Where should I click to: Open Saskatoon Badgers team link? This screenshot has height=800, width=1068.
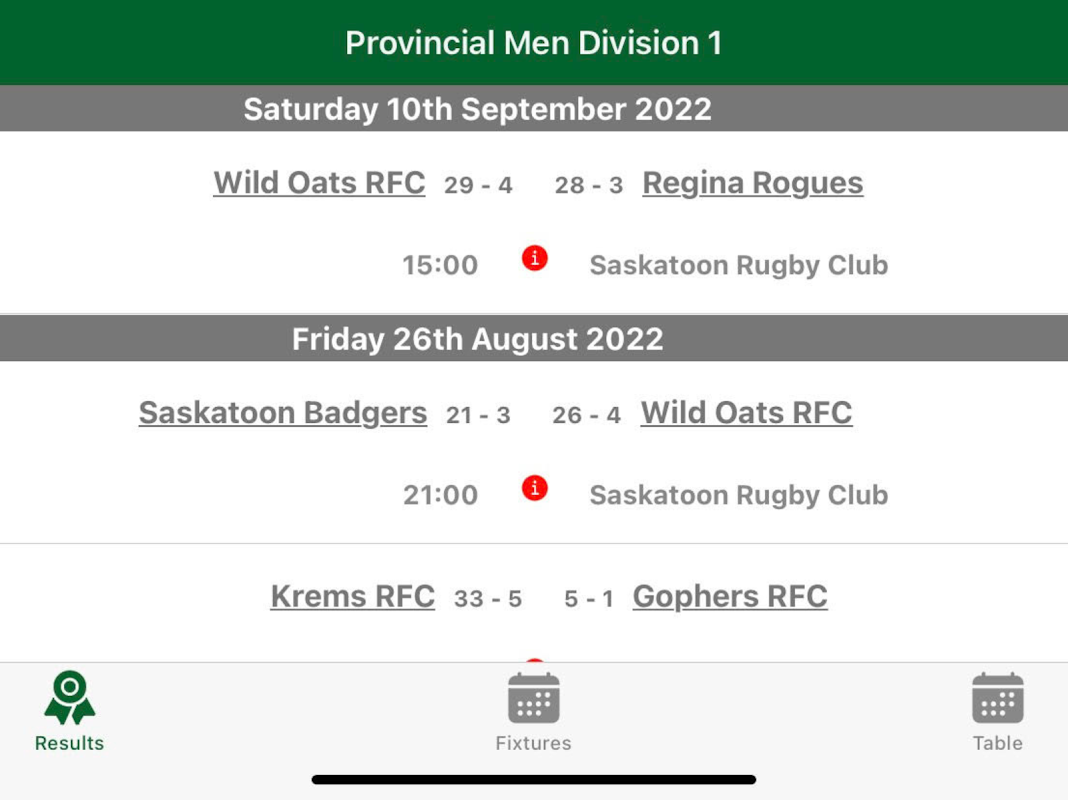283,413
